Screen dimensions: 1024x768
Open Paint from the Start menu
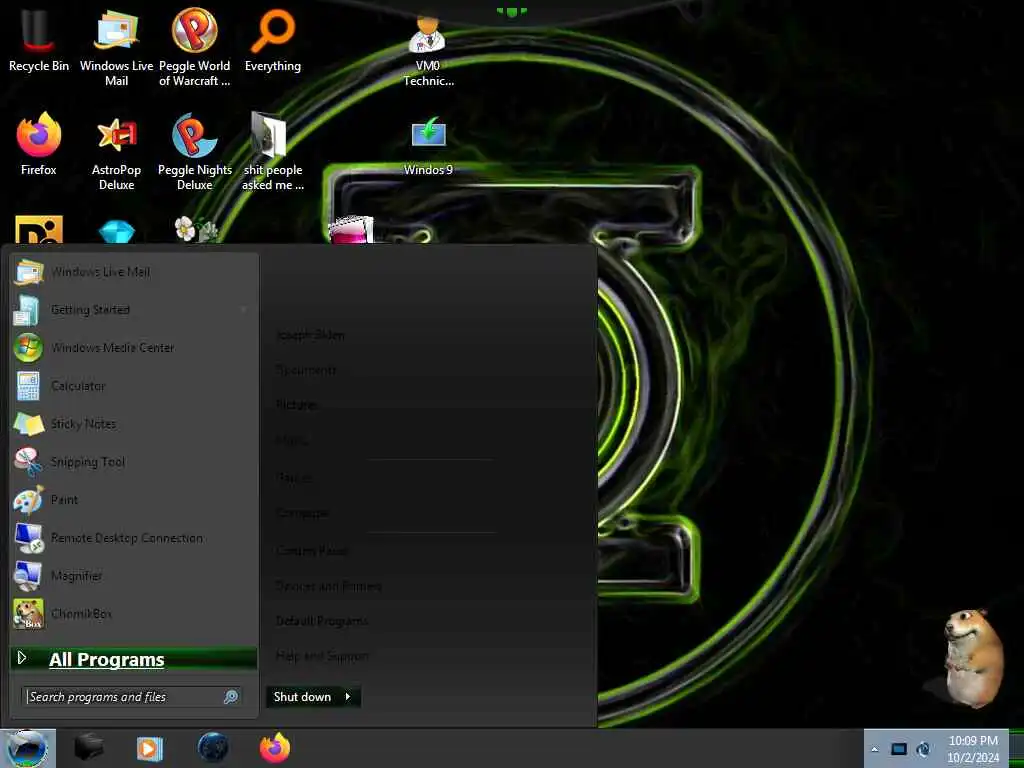pos(134,499)
